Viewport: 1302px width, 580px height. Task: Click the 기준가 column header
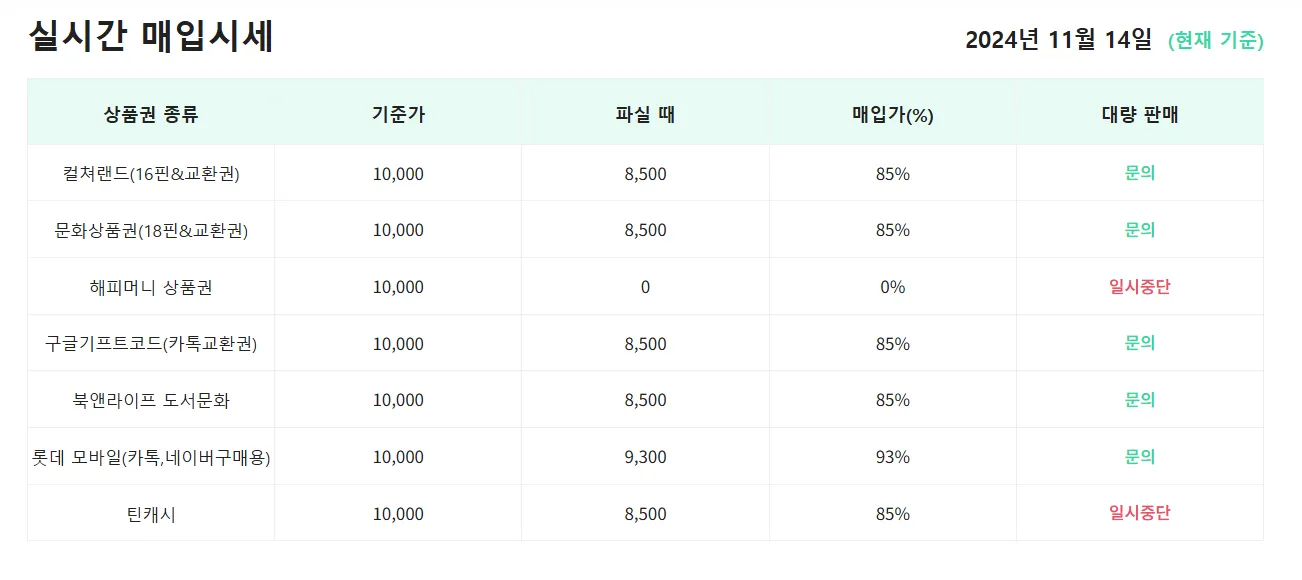tap(398, 114)
